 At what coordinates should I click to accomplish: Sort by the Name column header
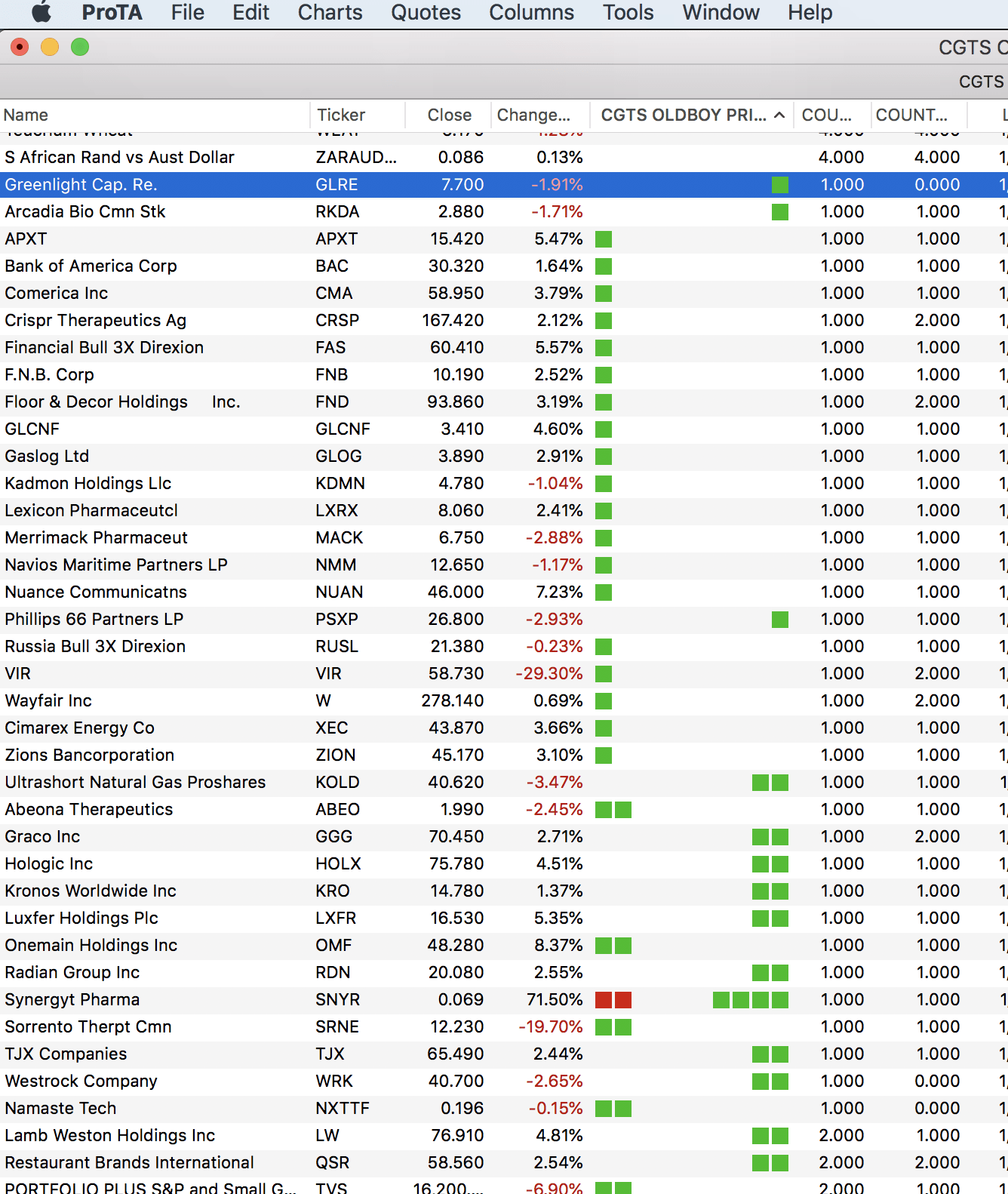[155, 115]
